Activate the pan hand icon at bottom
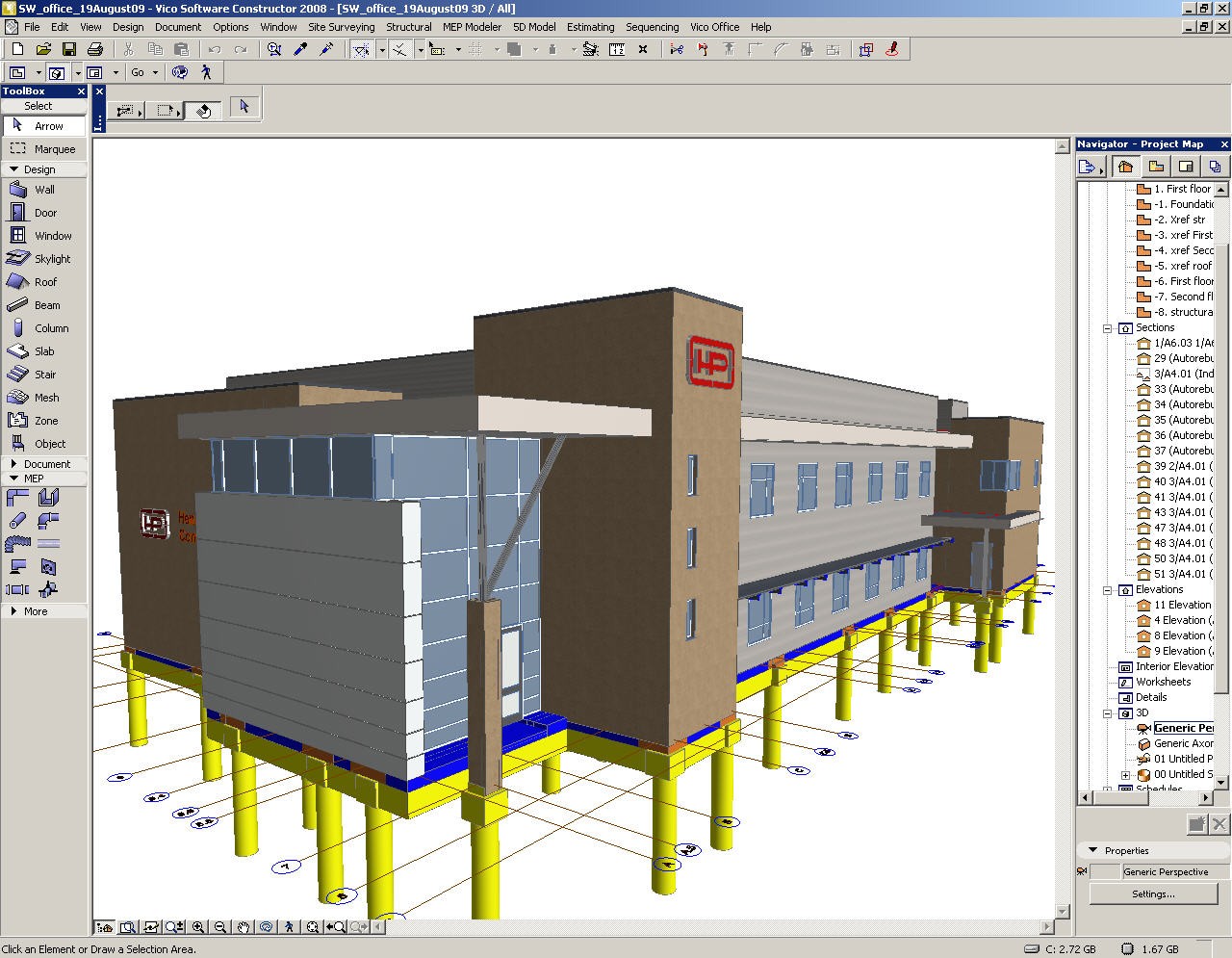This screenshot has width=1232, height=958. (244, 927)
